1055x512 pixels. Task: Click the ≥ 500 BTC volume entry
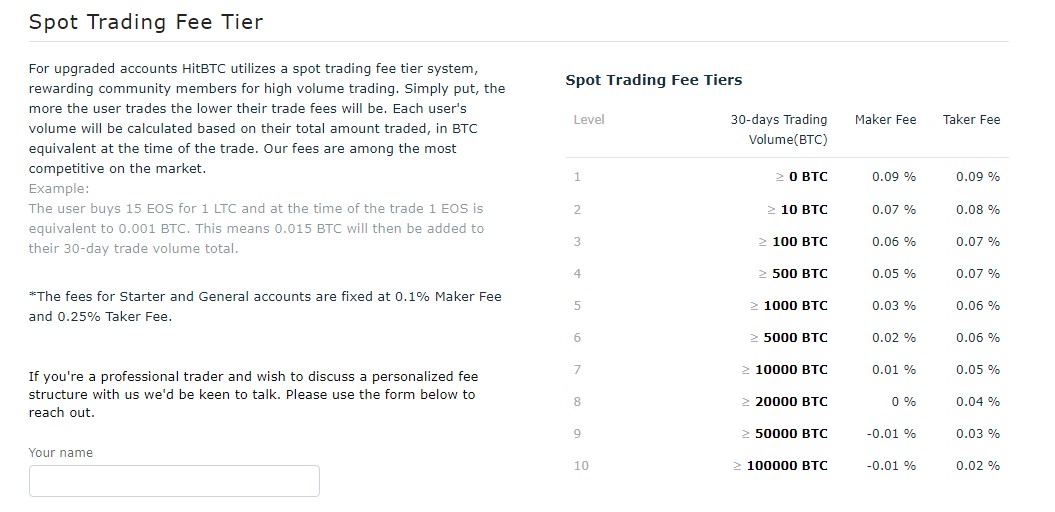tap(793, 274)
